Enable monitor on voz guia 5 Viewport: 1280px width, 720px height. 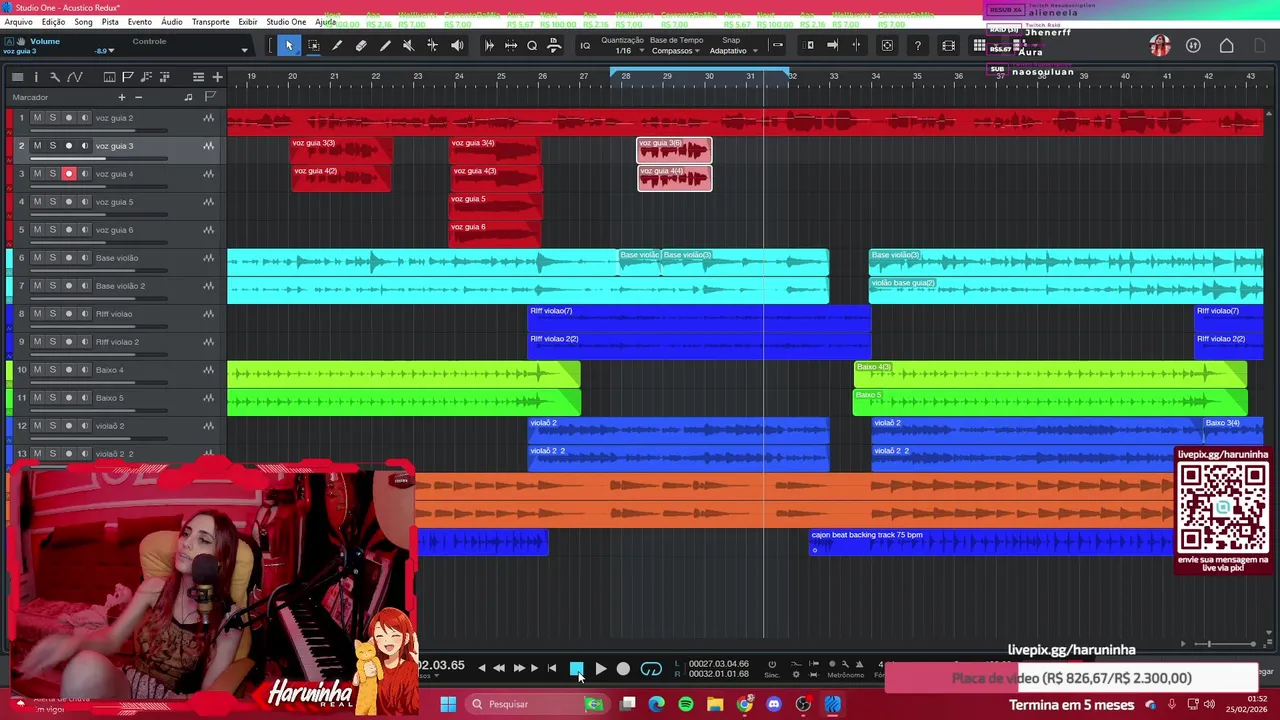pyautogui.click(x=85, y=202)
